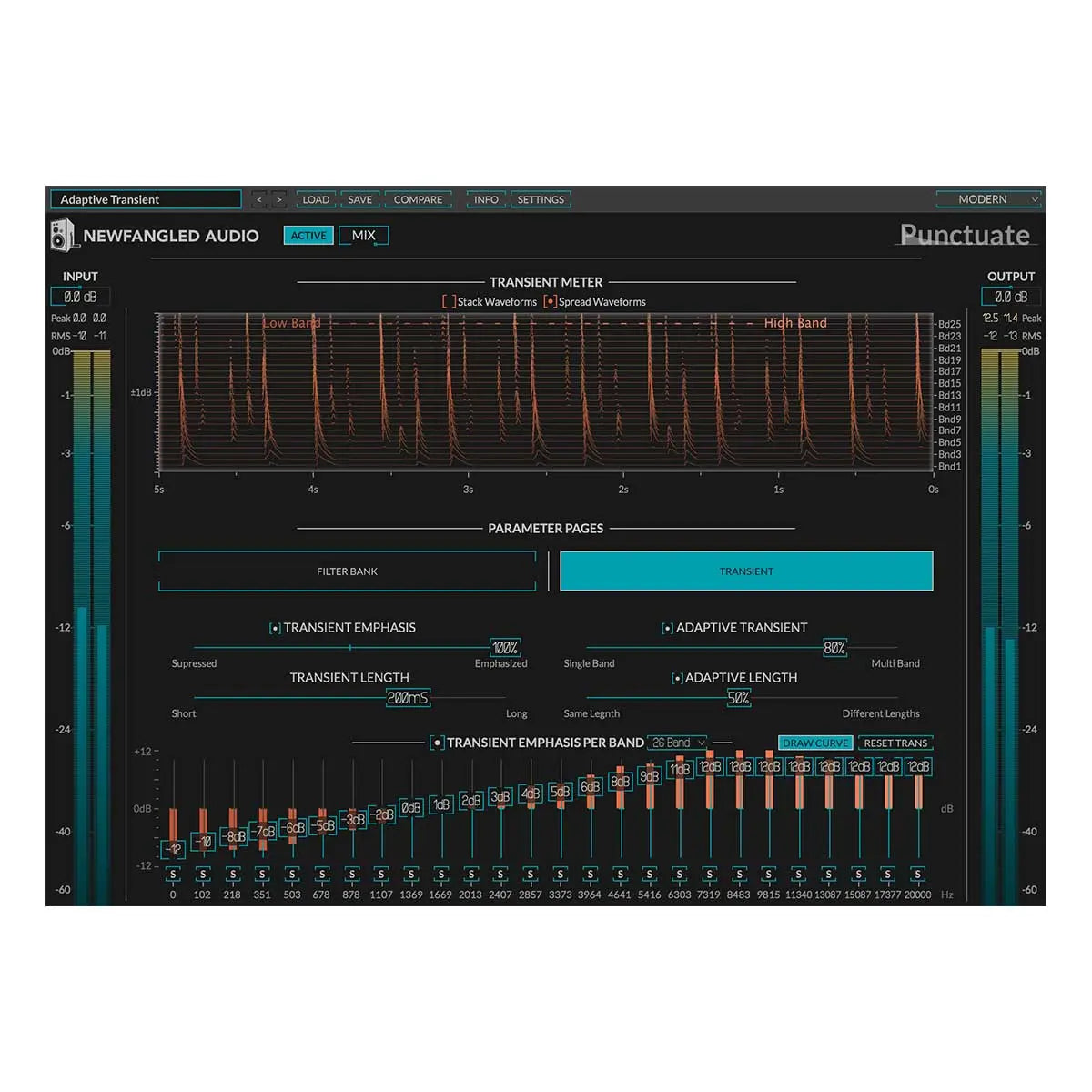This screenshot has width=1092, height=1092.
Task: Solo the 678 Hz band
Action: pyautogui.click(x=321, y=875)
